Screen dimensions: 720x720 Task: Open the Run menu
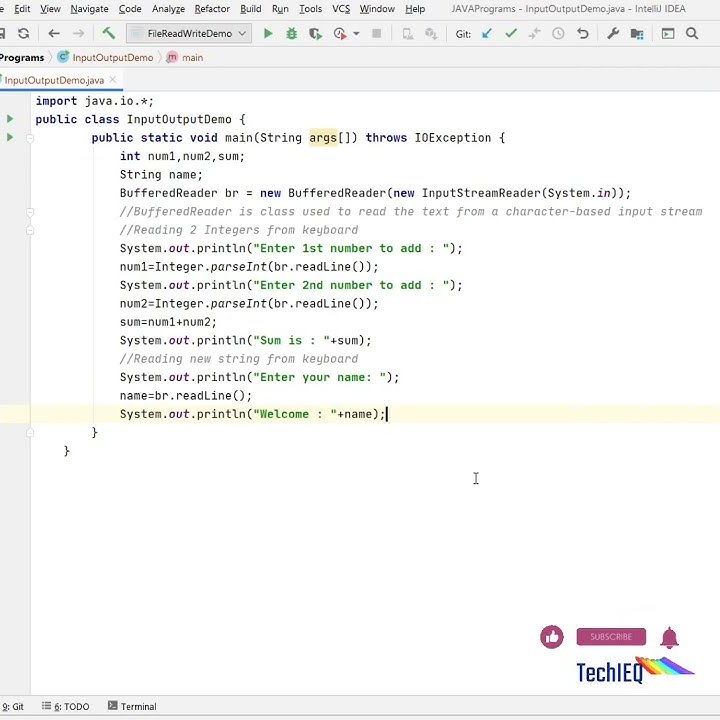coord(280,9)
